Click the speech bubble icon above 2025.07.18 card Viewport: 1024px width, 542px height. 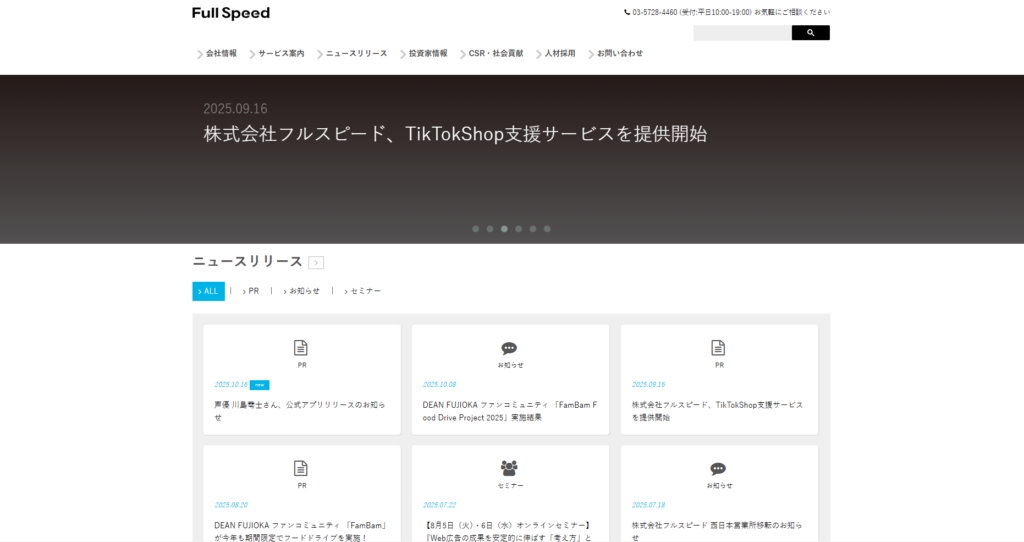click(x=718, y=468)
